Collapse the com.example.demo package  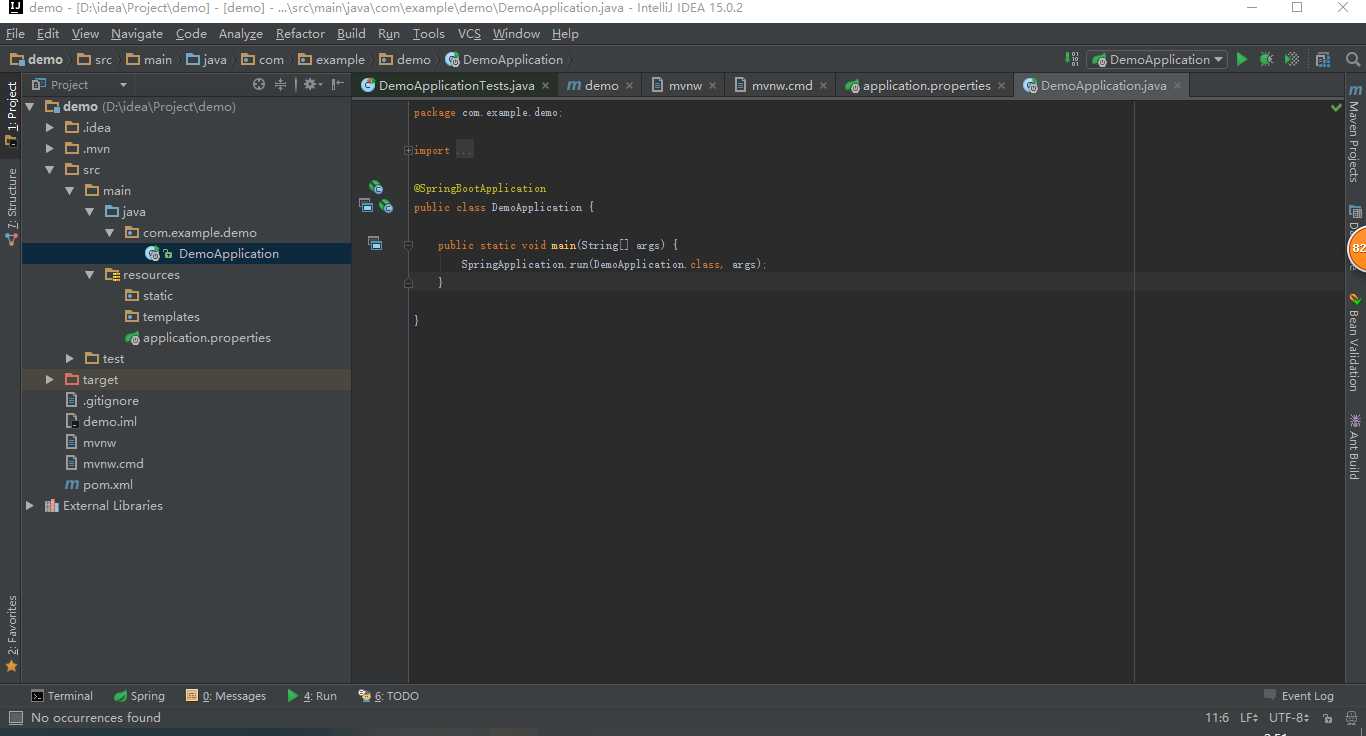pyautogui.click(x=110, y=232)
